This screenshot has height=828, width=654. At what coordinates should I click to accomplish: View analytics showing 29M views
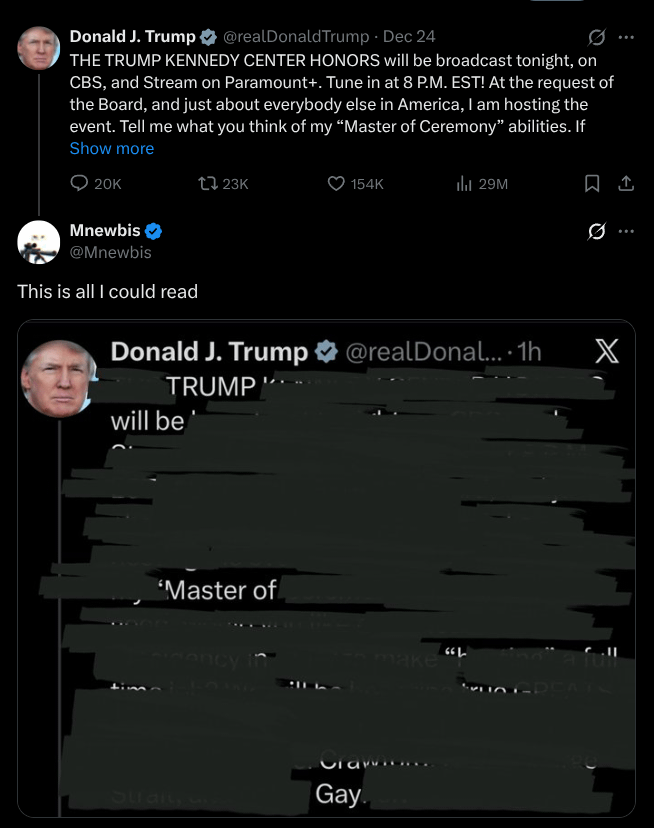click(x=464, y=183)
